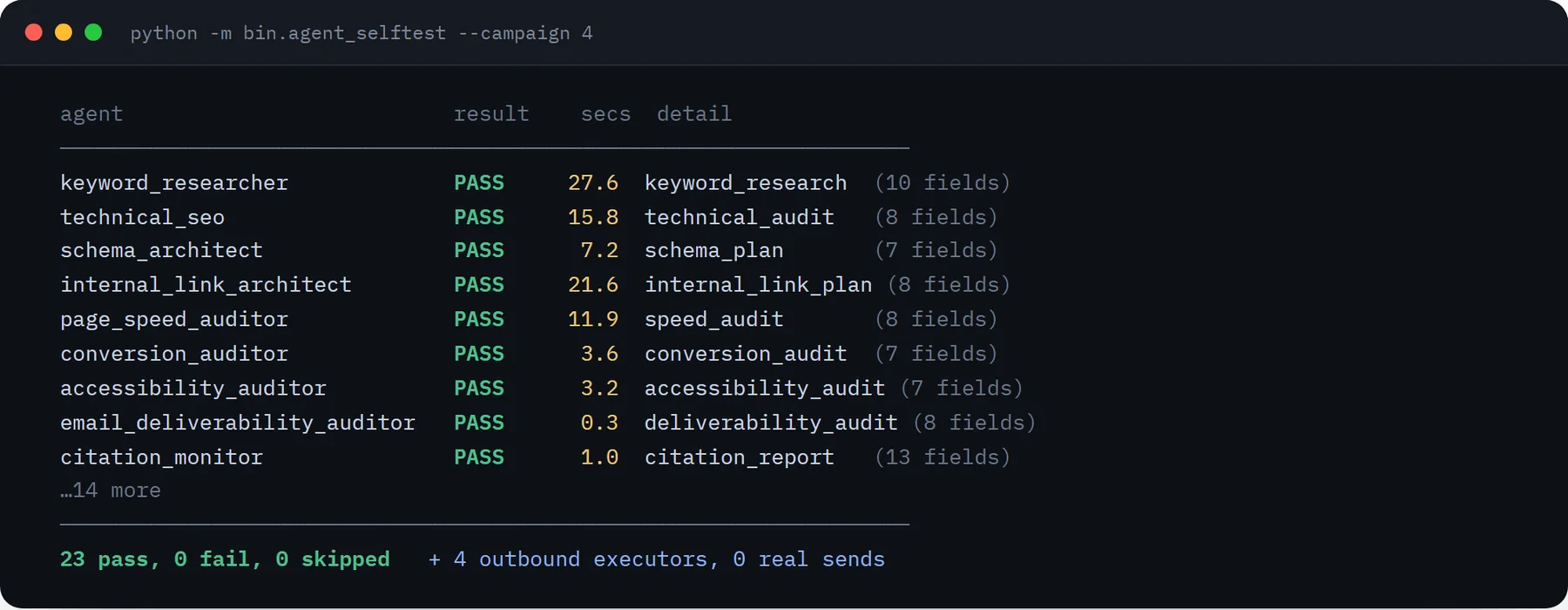1568x610 pixels.
Task: Click the keyword_research detail text
Action: point(746,183)
